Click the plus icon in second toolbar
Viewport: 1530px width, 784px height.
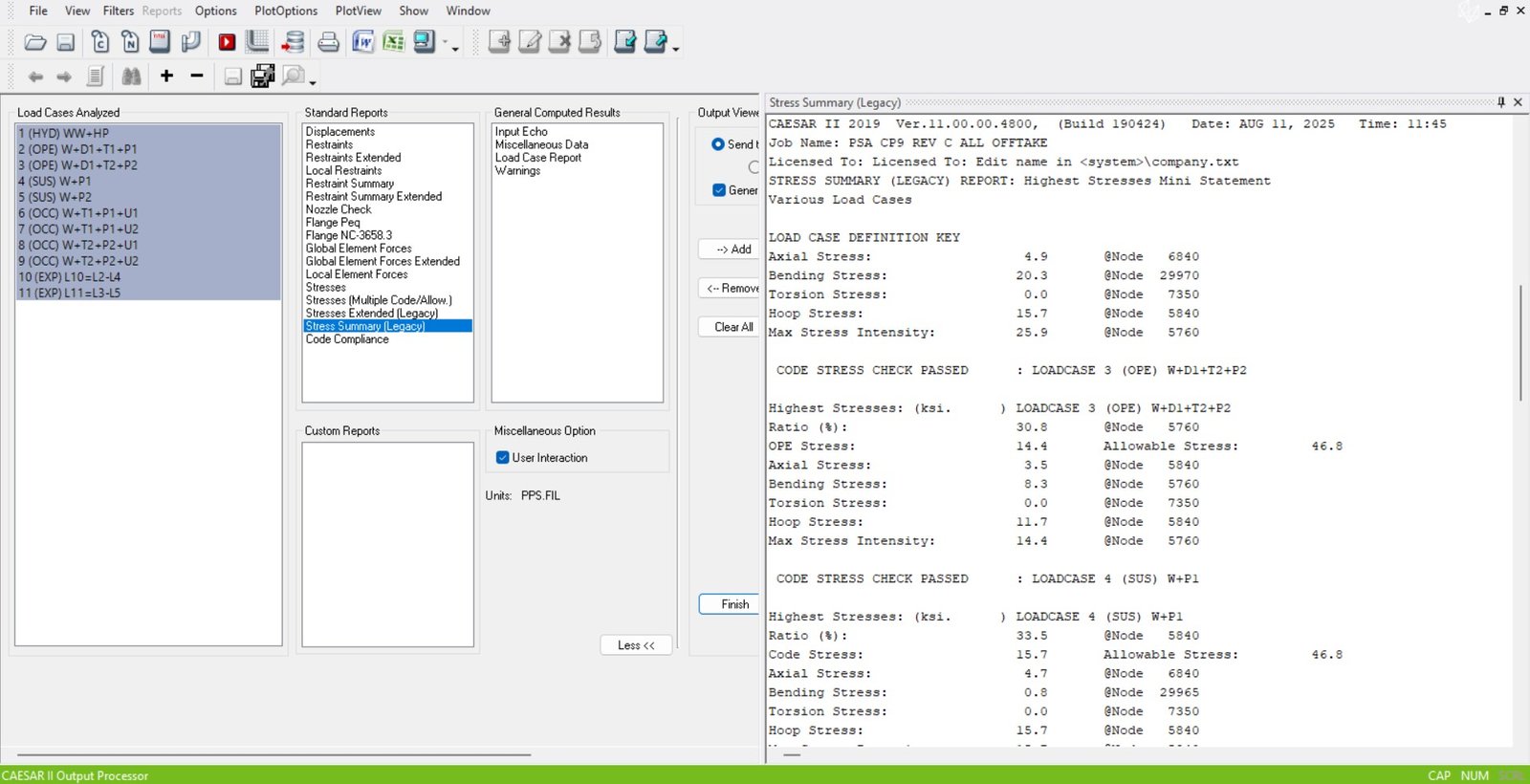(166, 76)
